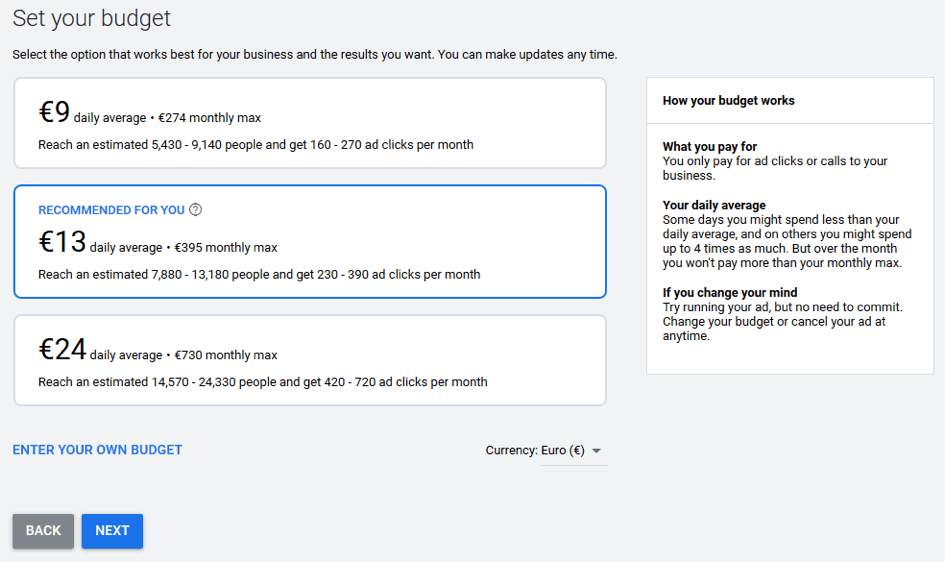945x562 pixels.
Task: Choose the recommended €13 daily budget card
Action: click(x=310, y=242)
